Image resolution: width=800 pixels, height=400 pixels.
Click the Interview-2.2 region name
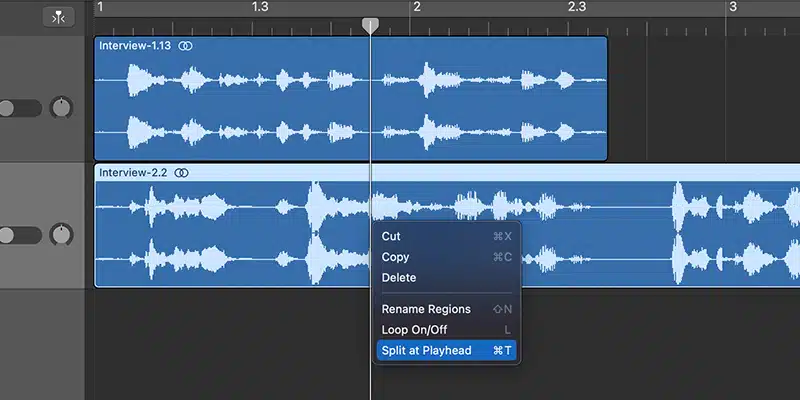pos(133,172)
